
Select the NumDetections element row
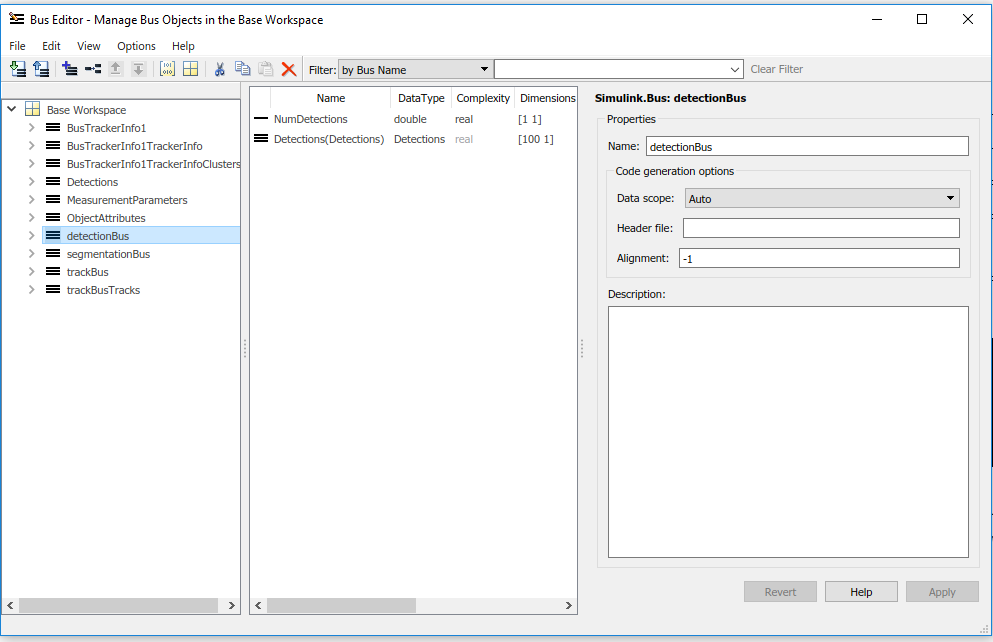[413, 119]
